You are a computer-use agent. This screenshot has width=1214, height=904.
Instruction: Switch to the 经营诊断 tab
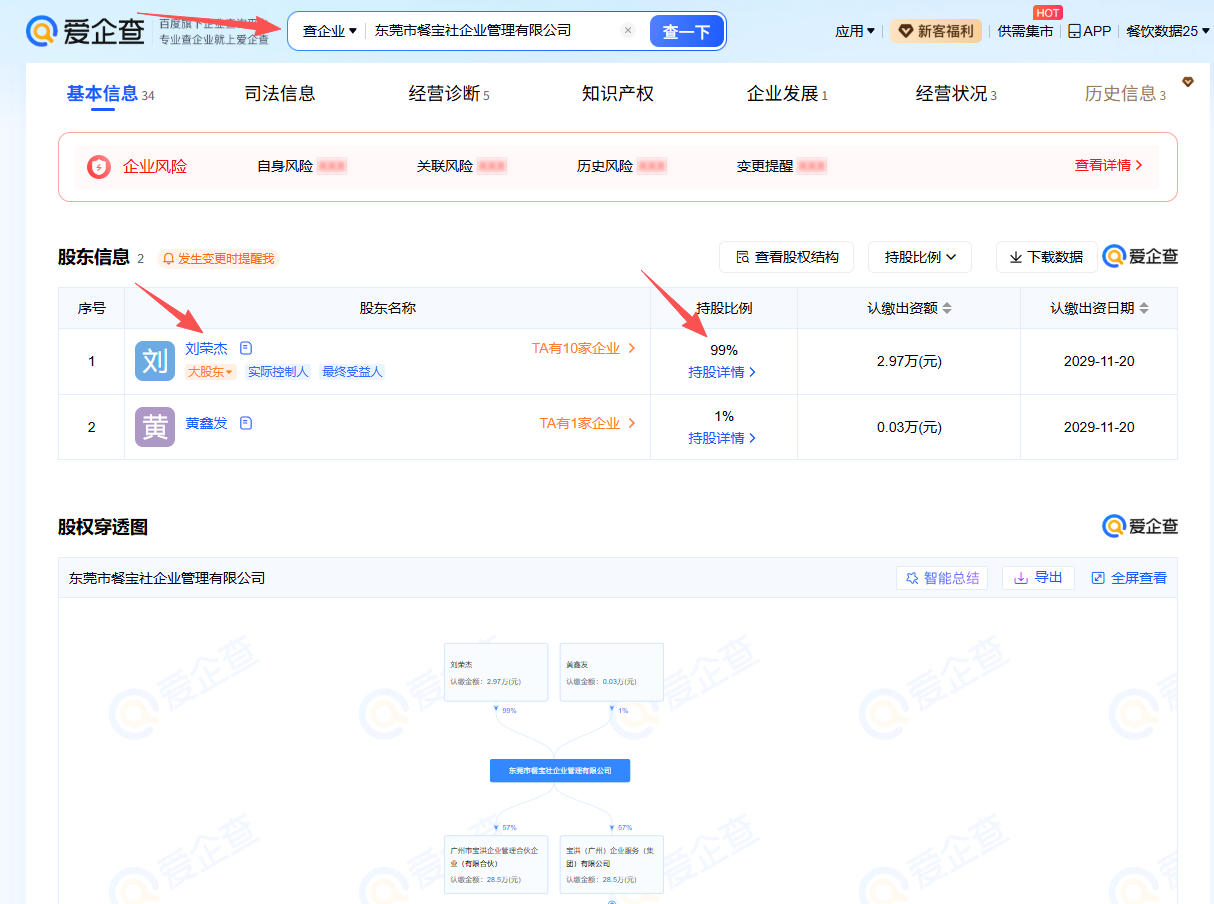tap(449, 94)
